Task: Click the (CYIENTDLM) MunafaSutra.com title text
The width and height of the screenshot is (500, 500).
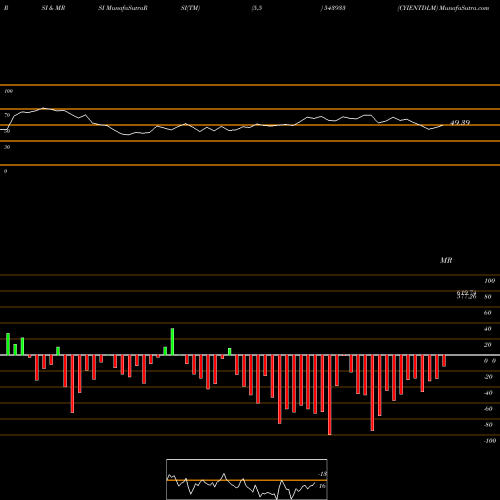Action: (443, 8)
